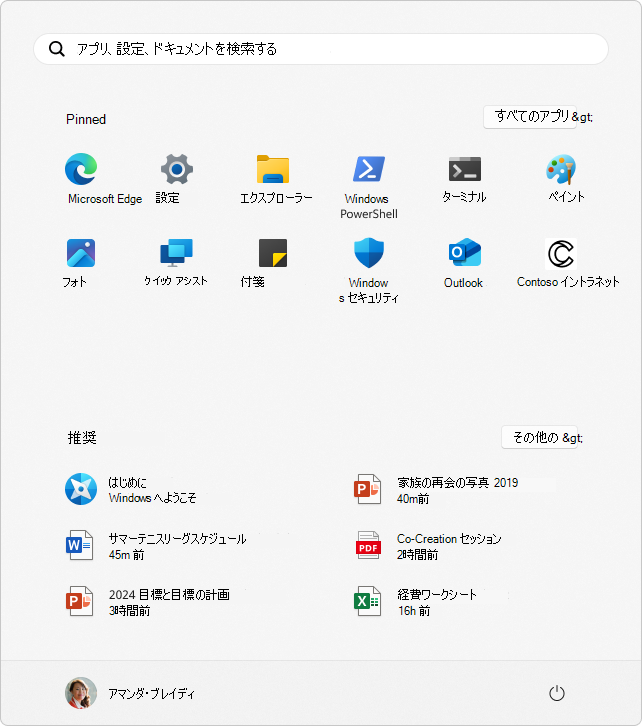The image size is (642, 726).
Task: Click text Windows へようこそ
Action: point(152,498)
